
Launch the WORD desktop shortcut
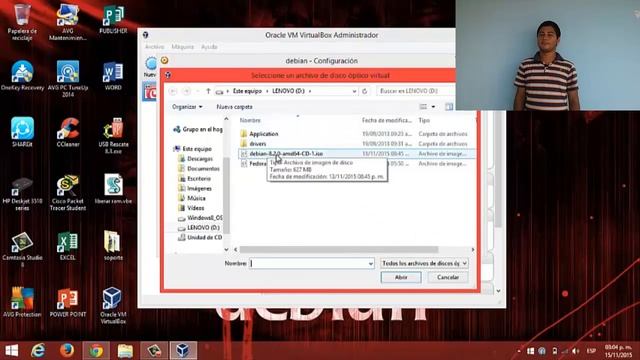click(x=113, y=76)
